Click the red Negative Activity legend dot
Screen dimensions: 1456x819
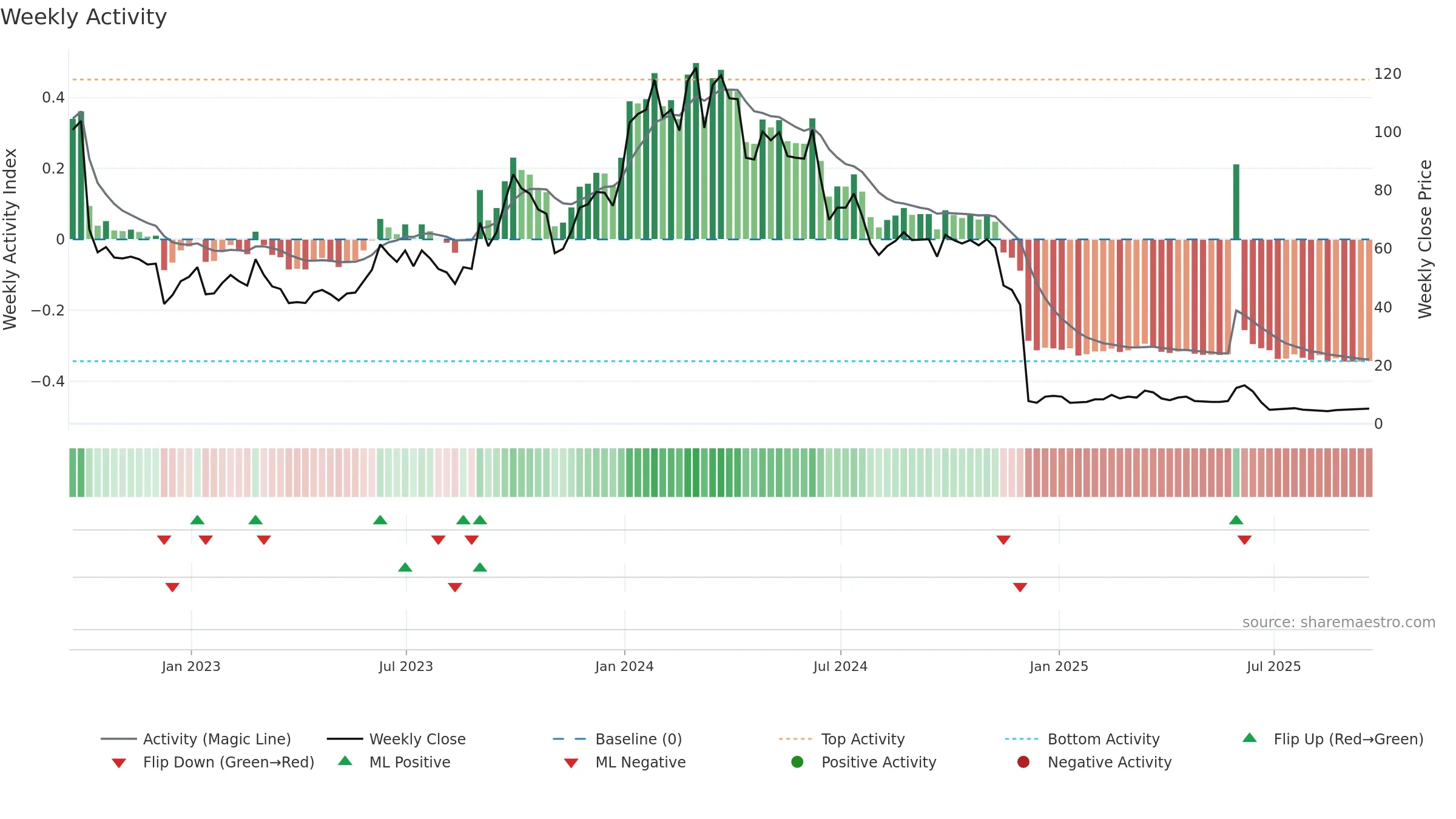point(1023,762)
